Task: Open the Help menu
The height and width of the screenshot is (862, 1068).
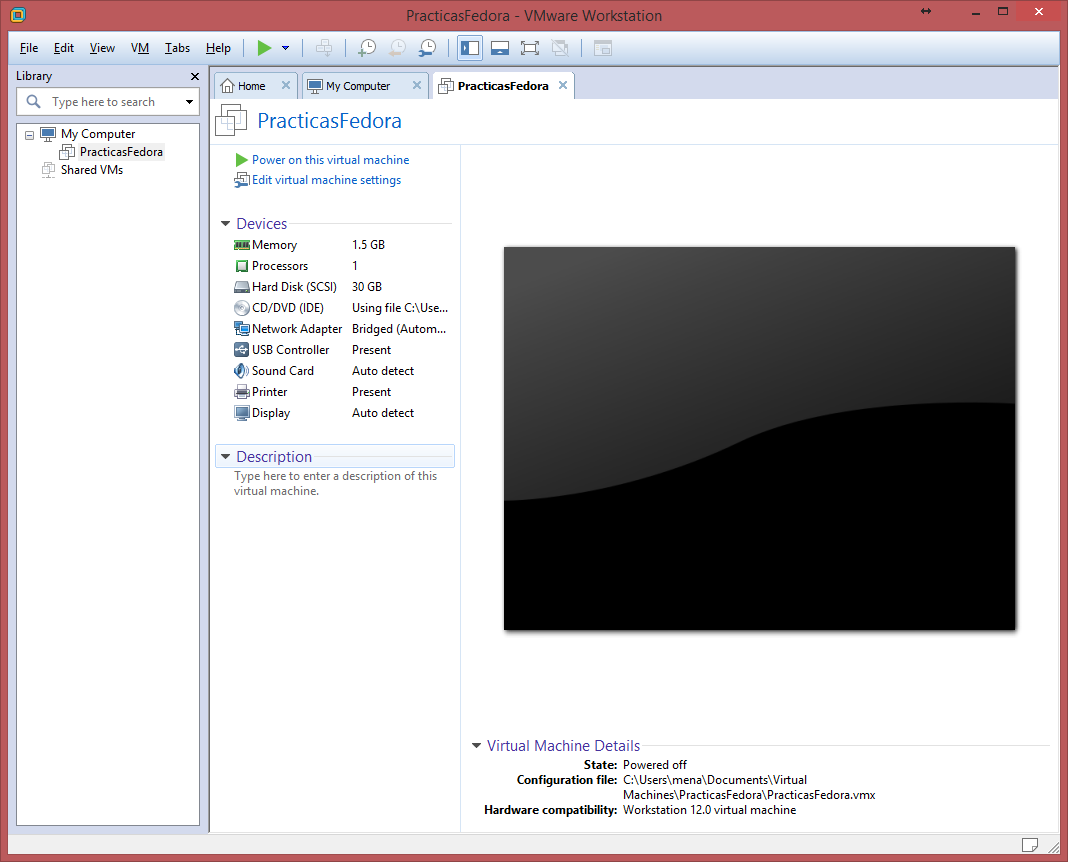Action: [x=219, y=48]
